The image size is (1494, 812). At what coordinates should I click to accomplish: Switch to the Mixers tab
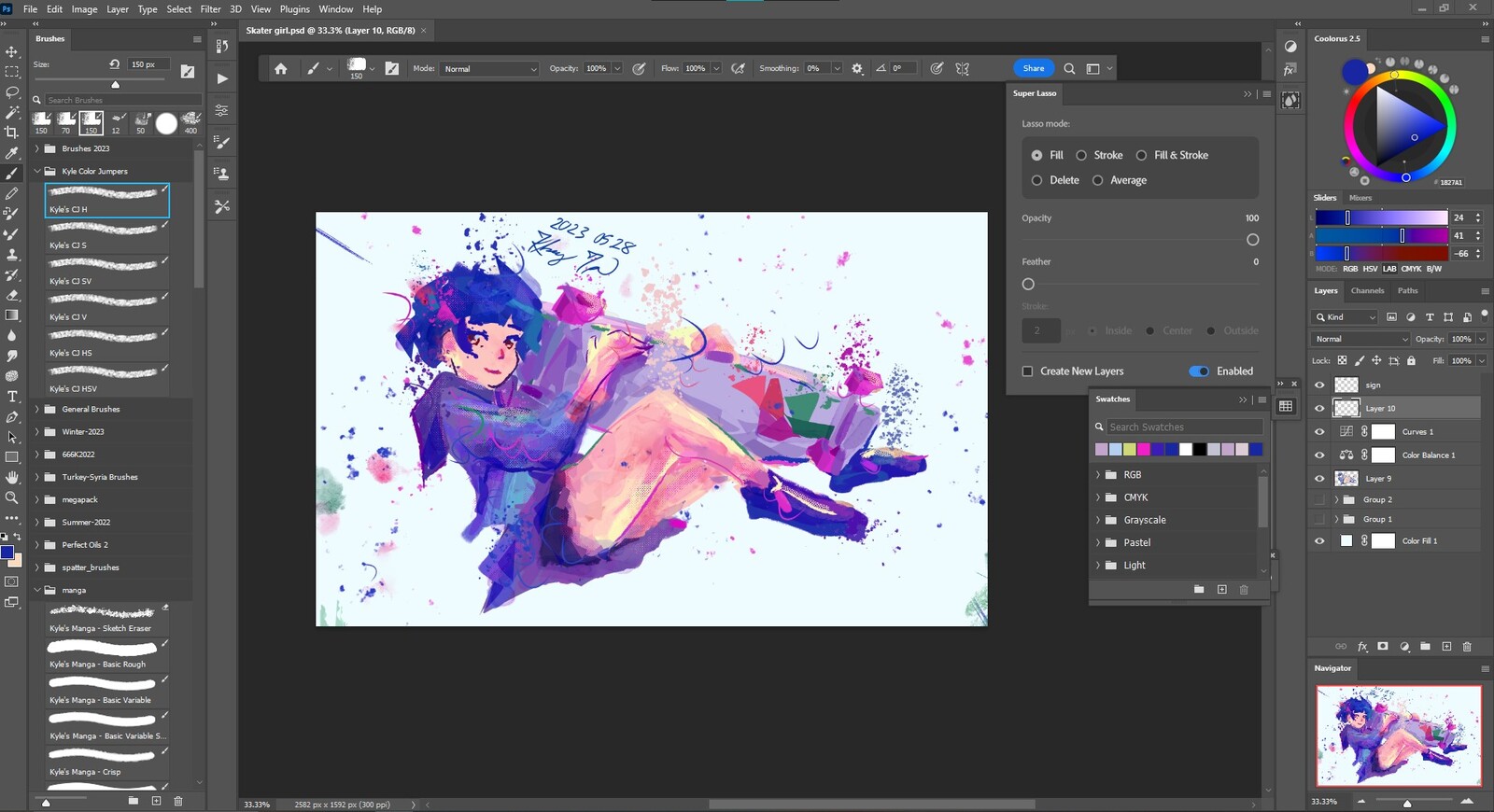(1360, 198)
